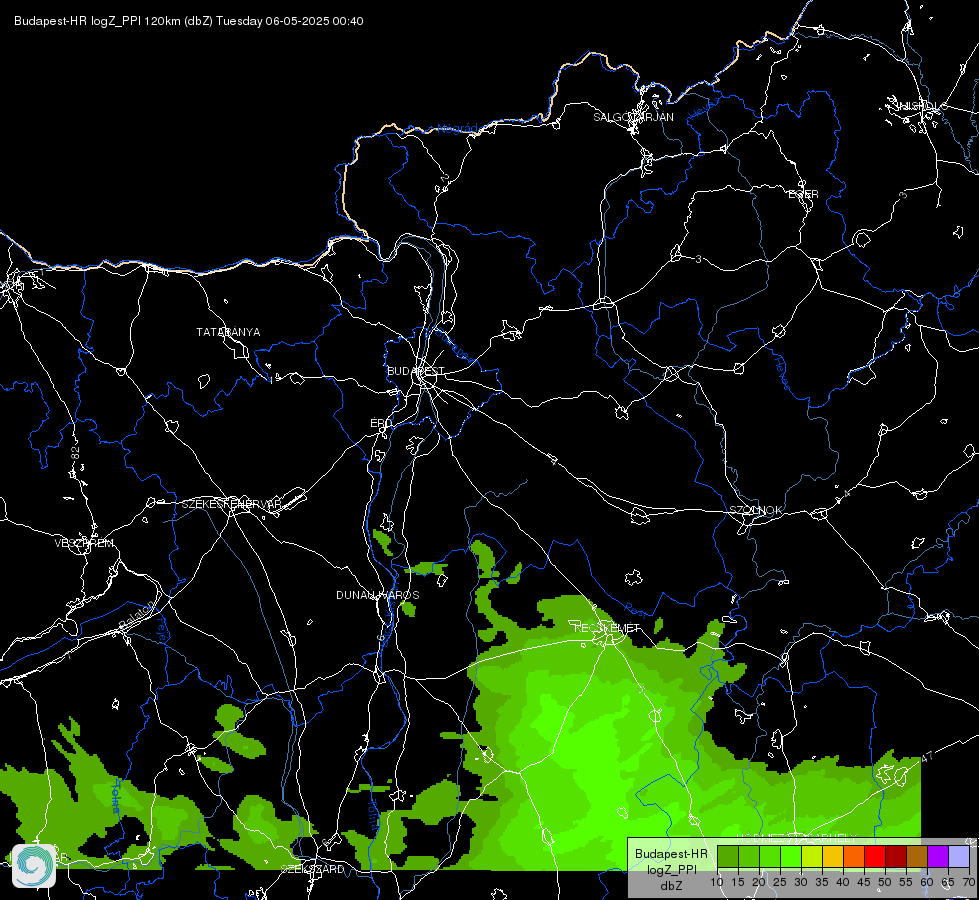Click the DUNAUJVAROS city label

378,595
